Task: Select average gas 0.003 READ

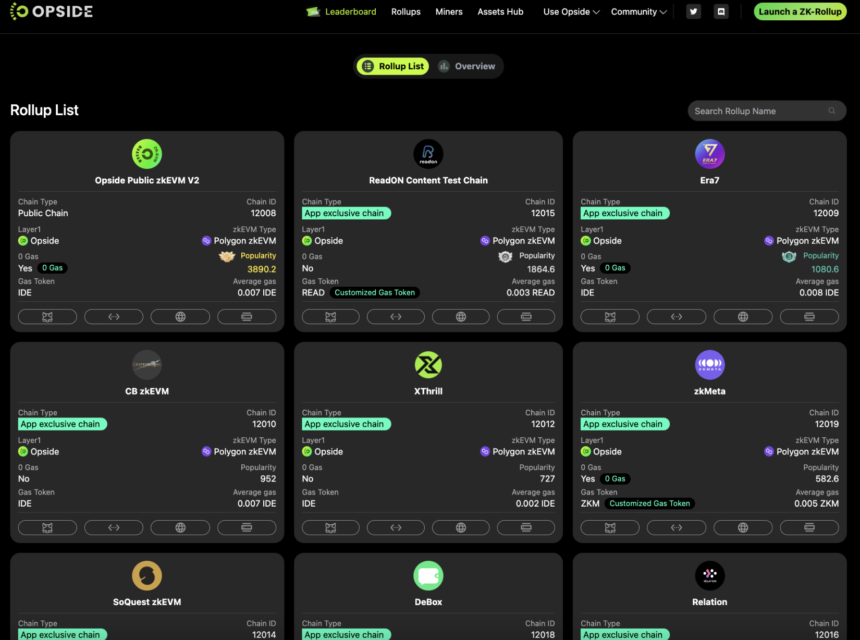Action: [x=530, y=293]
